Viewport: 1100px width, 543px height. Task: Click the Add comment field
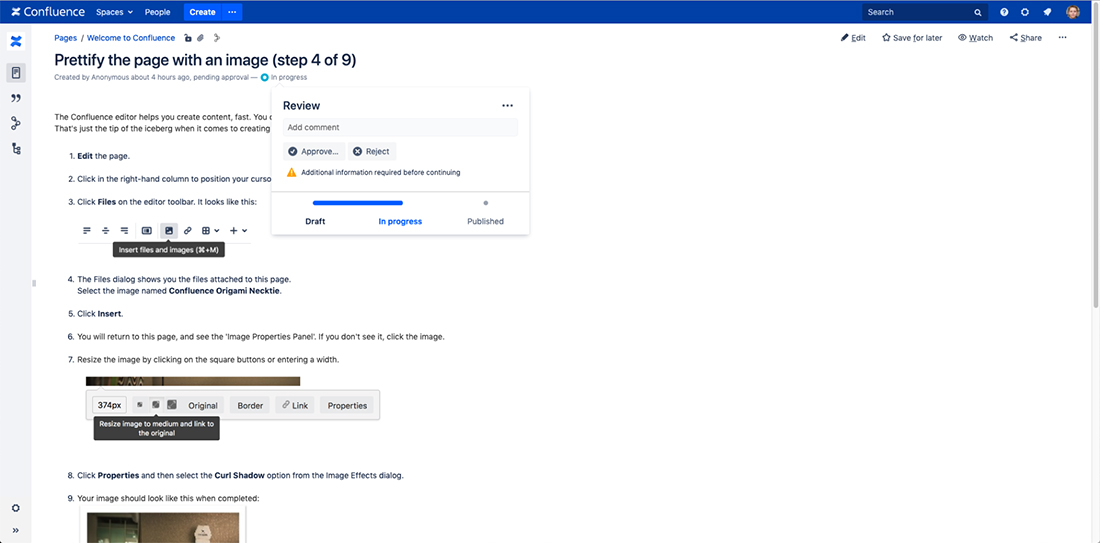(401, 128)
